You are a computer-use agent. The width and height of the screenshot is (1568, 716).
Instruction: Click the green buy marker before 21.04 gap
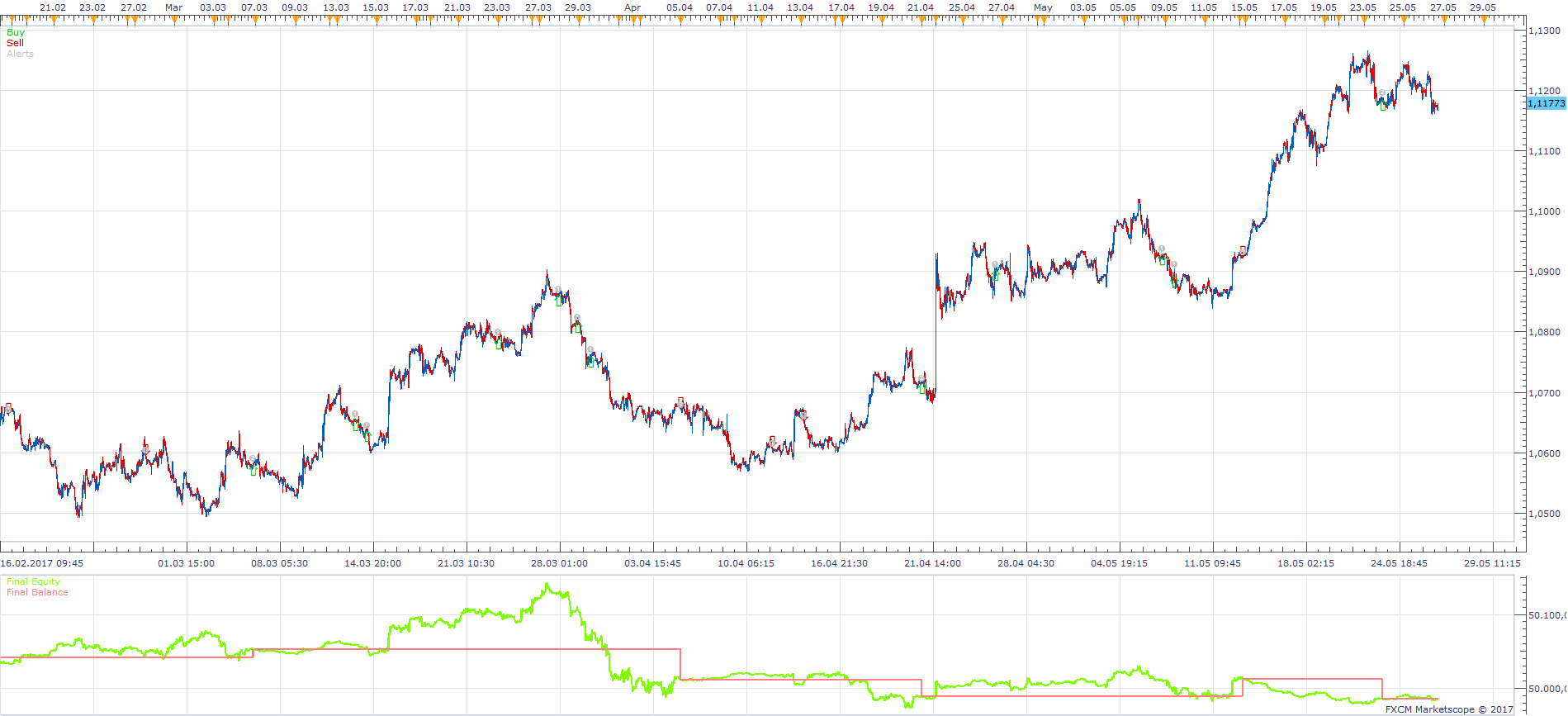click(x=922, y=390)
